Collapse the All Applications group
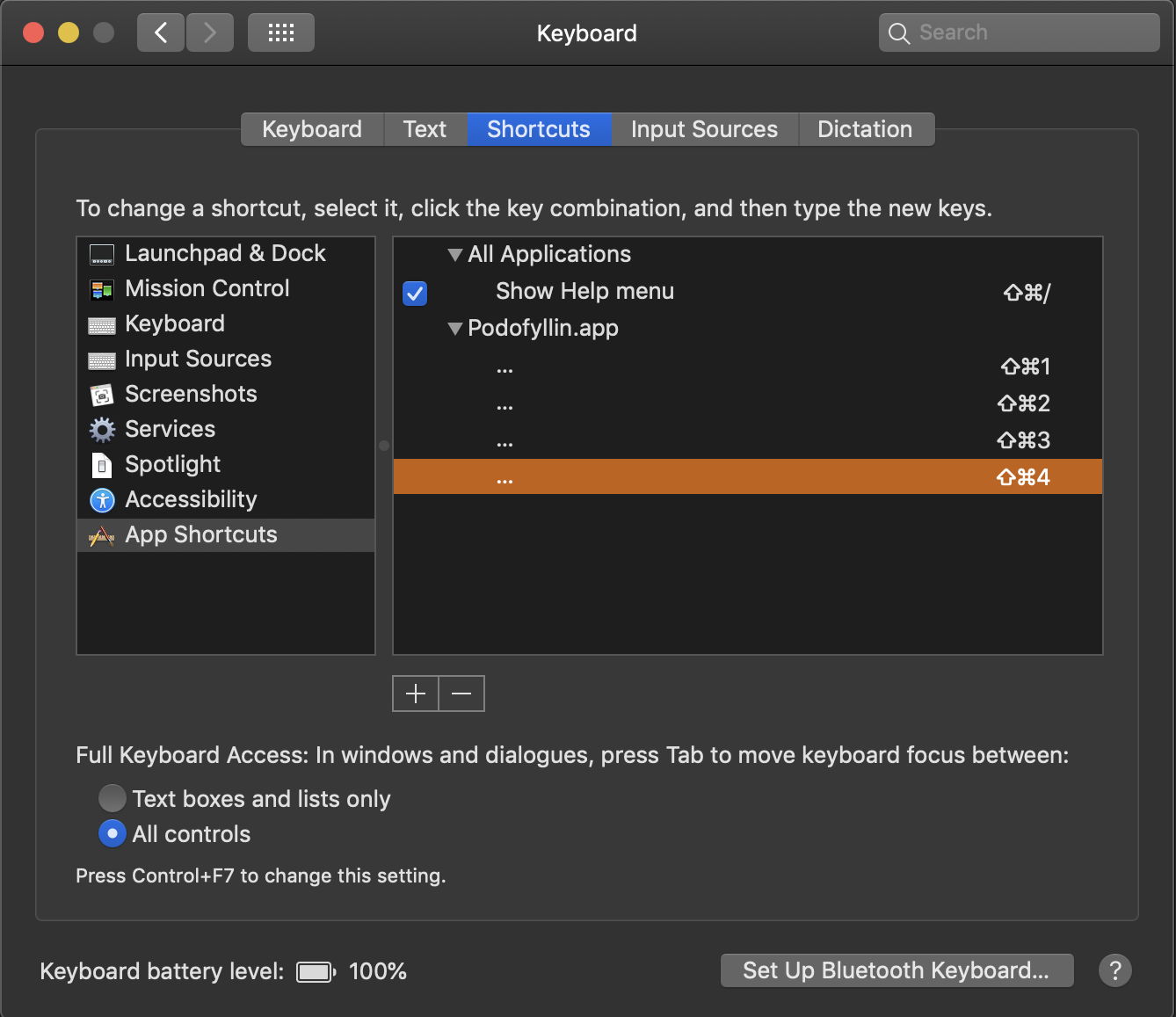The width and height of the screenshot is (1176, 1017). point(455,255)
